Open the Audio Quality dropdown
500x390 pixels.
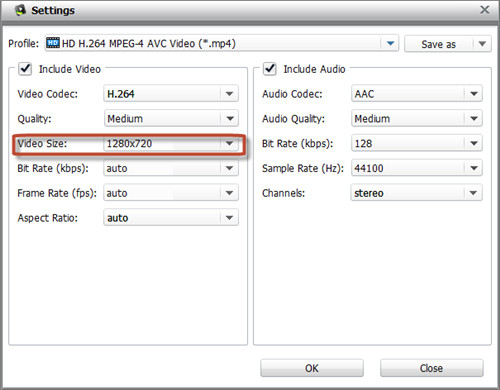[x=417, y=118]
